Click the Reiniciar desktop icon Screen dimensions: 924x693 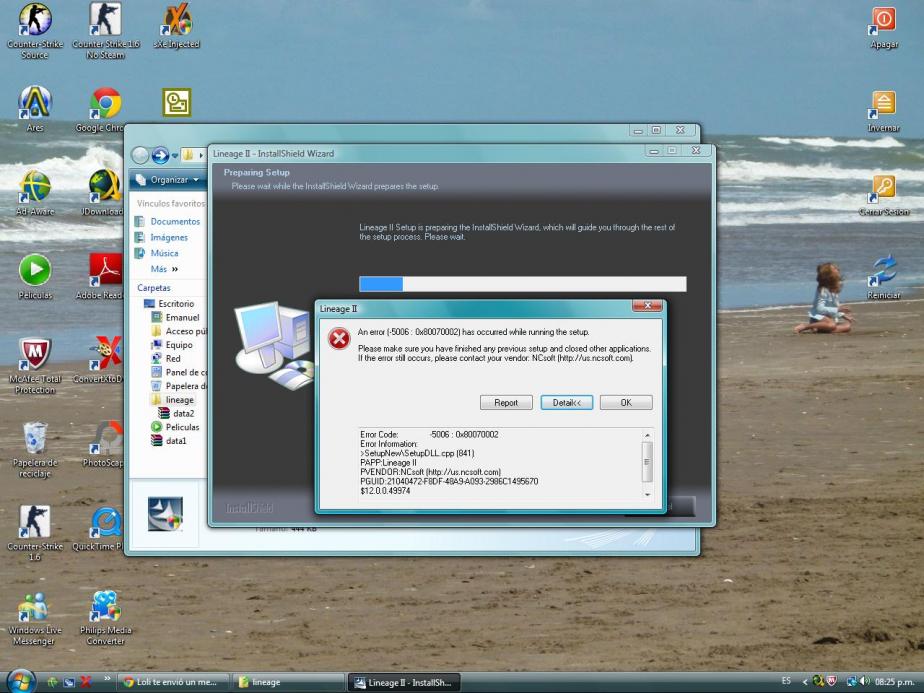[x=883, y=277]
